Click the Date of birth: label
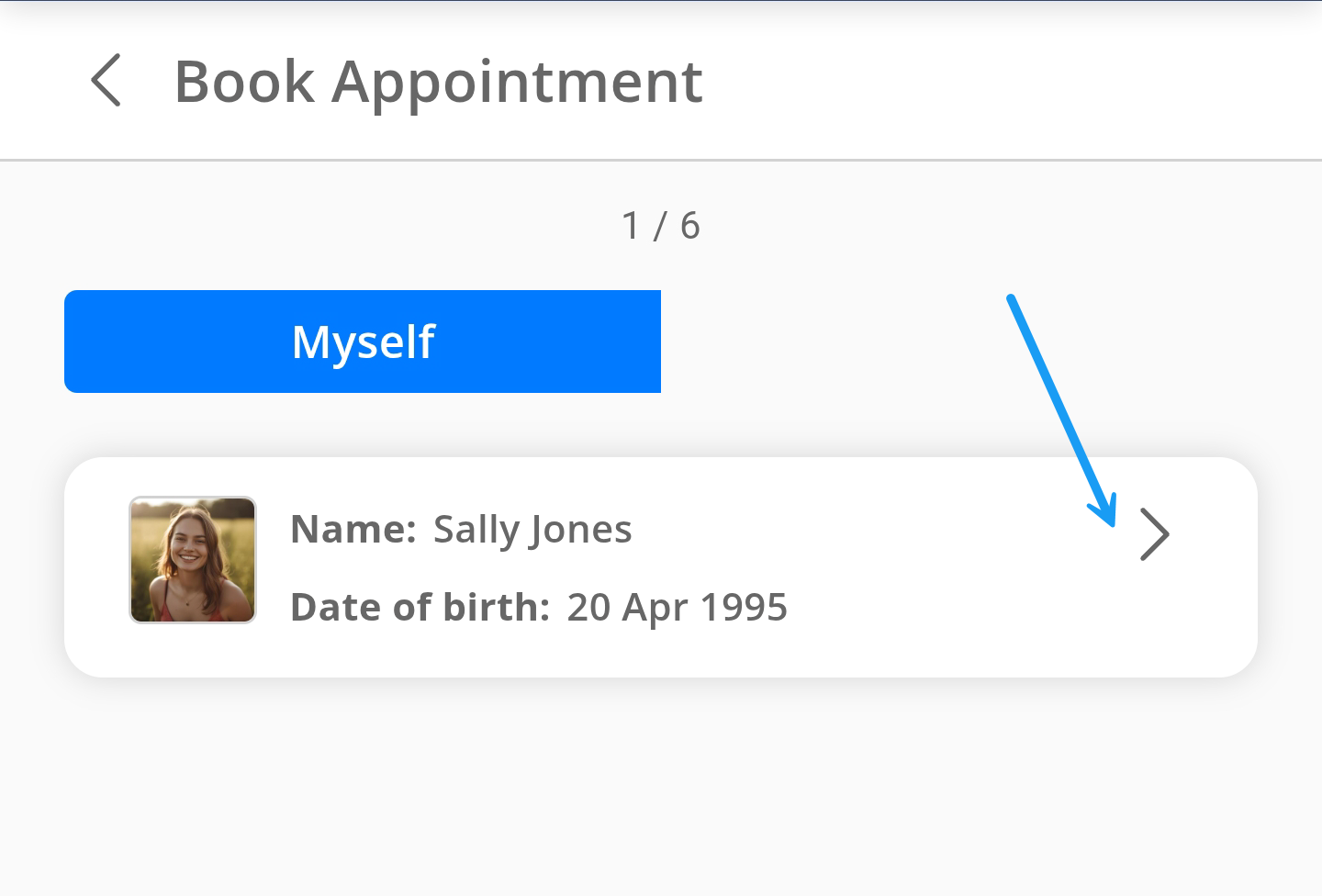 [x=420, y=608]
